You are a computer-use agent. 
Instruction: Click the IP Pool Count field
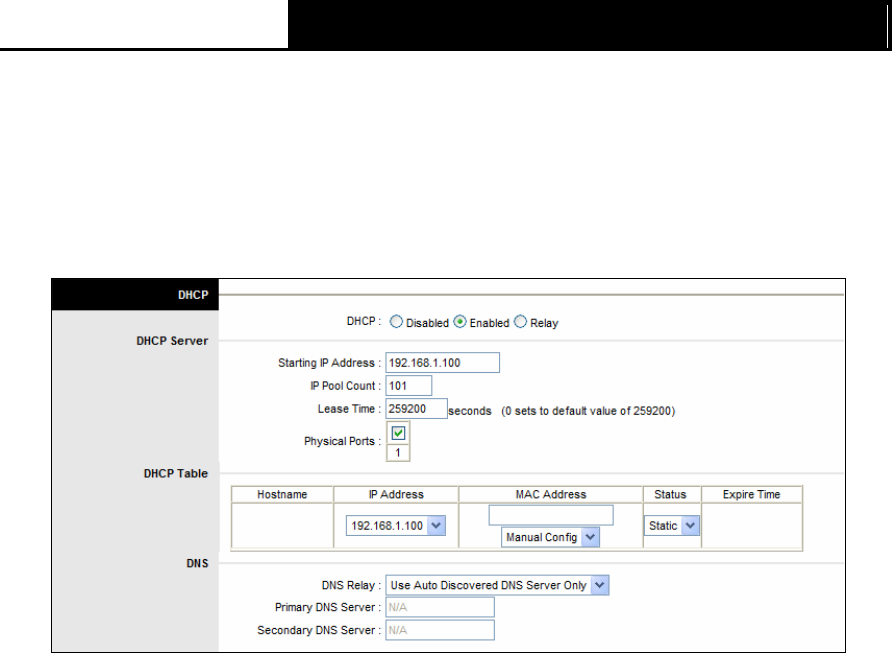408,386
